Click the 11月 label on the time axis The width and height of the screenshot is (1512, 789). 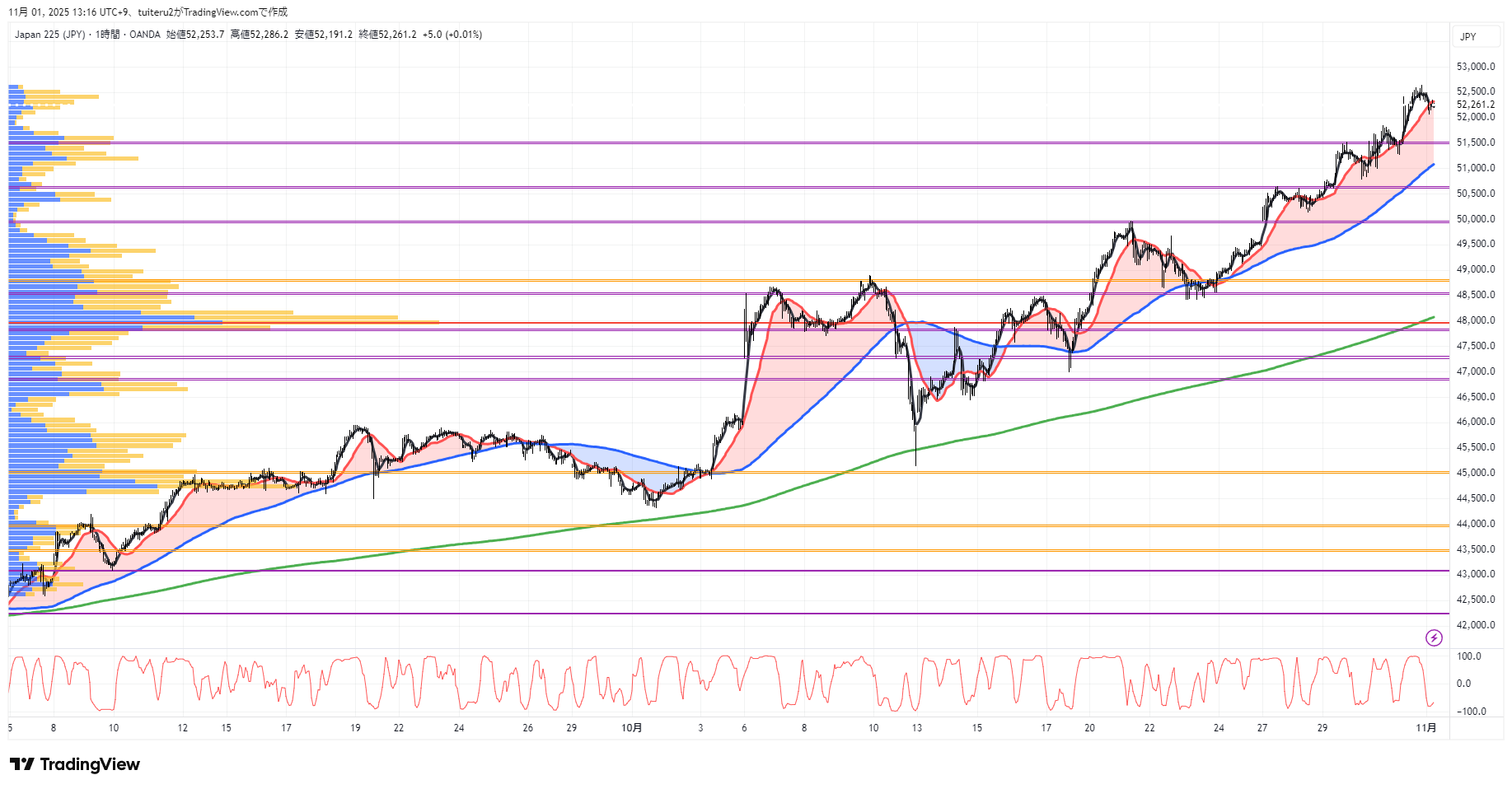tap(1426, 728)
